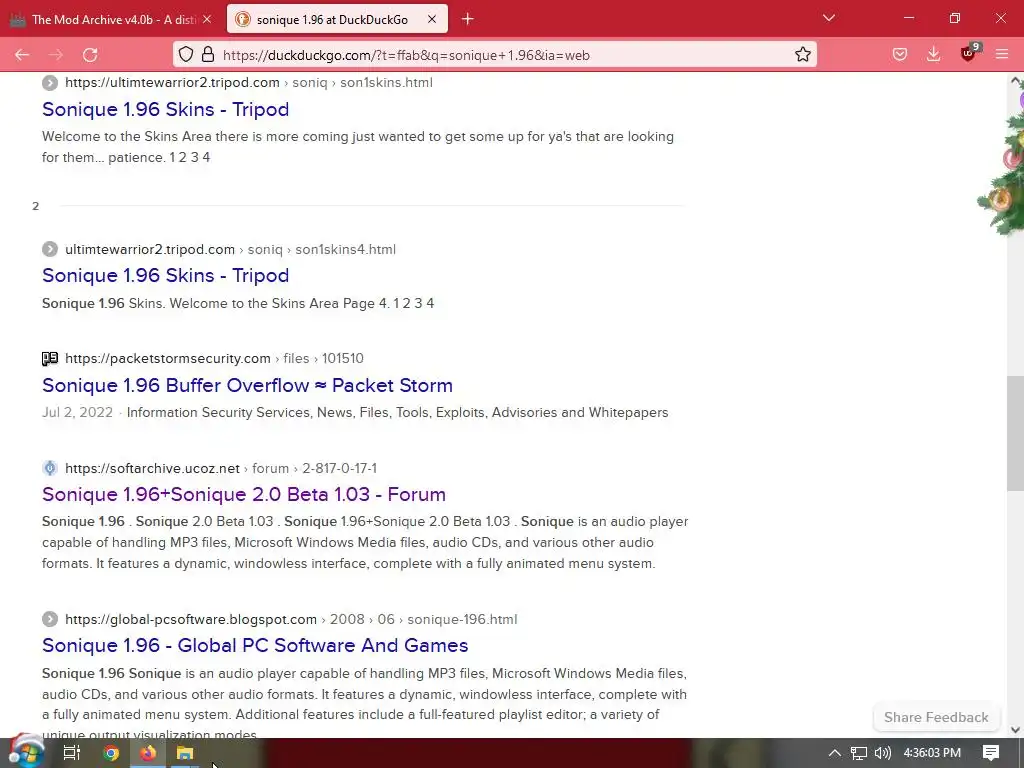Select Firefox on the taskbar

tap(148, 753)
